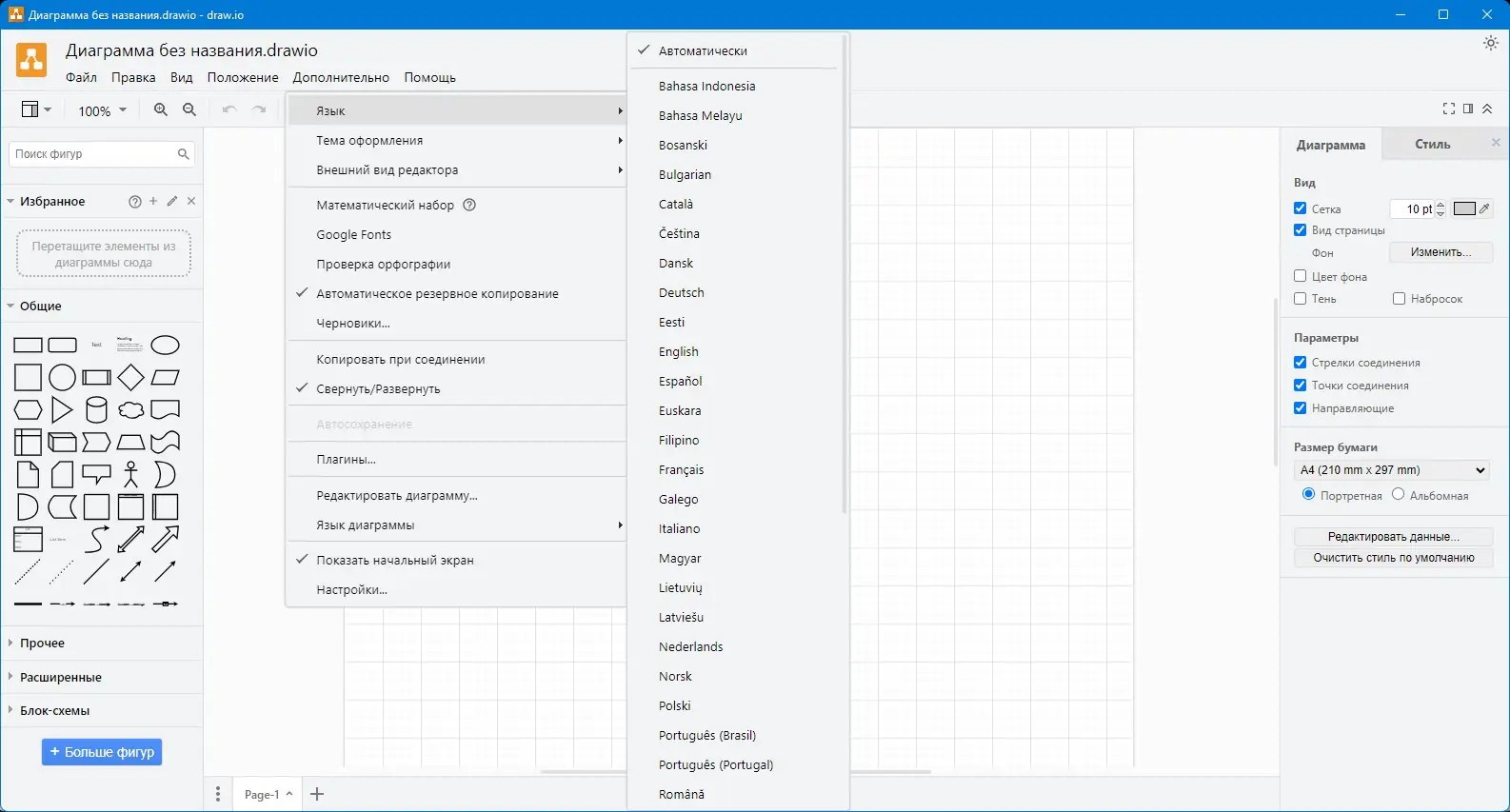
Task: Toggle the Сетка checkbox
Action: coord(1300,208)
